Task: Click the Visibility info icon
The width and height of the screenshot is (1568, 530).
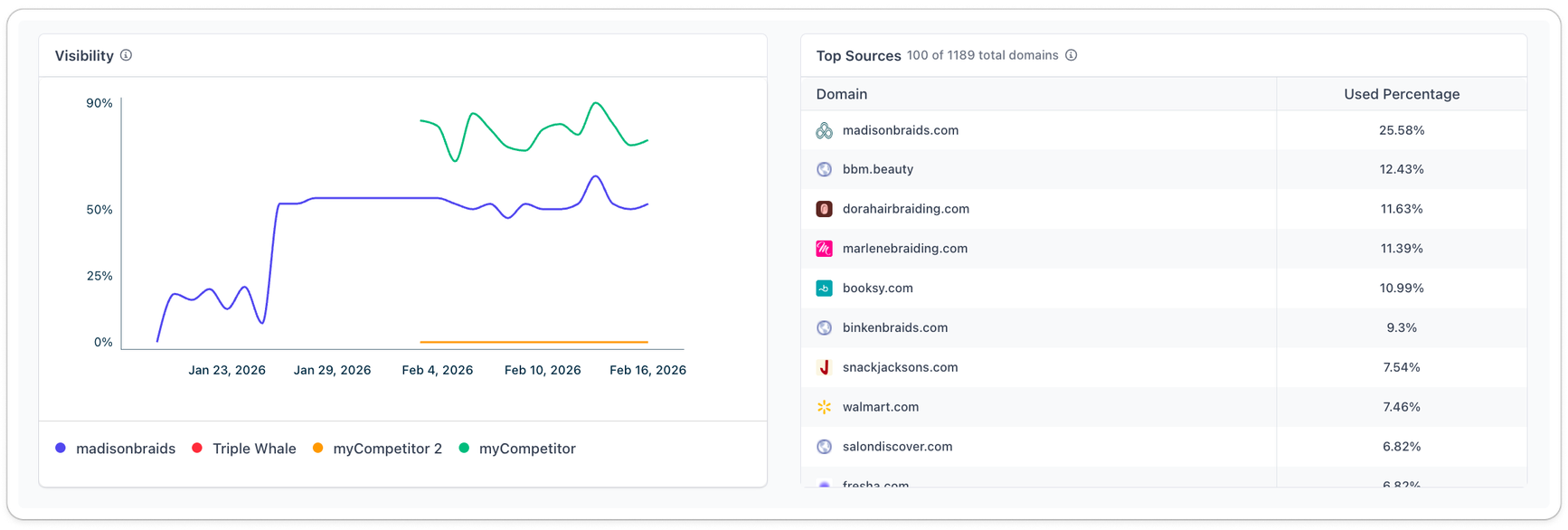Action: [127, 55]
